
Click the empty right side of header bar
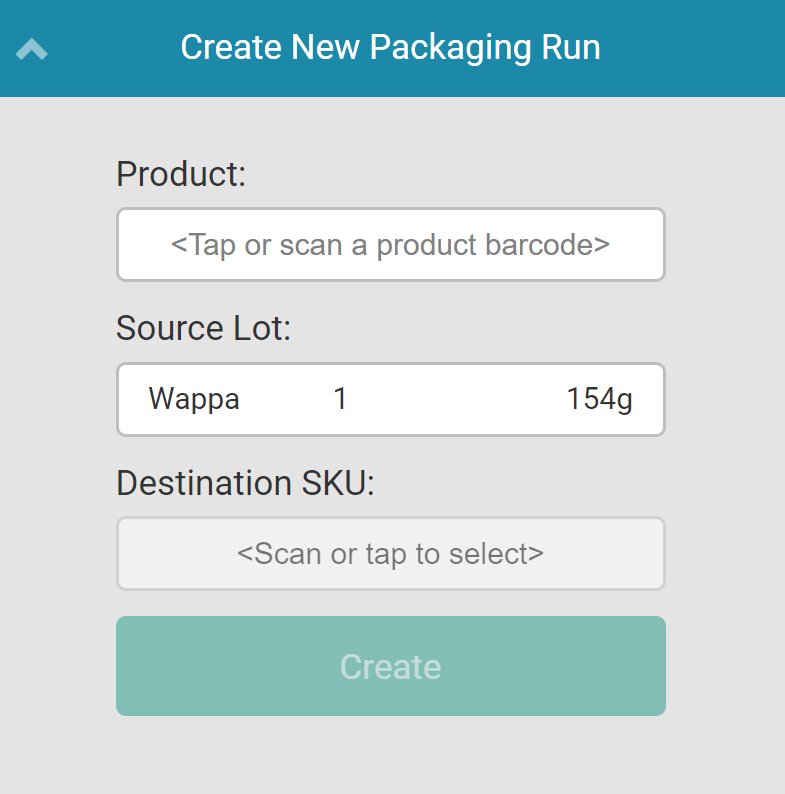pos(700,48)
